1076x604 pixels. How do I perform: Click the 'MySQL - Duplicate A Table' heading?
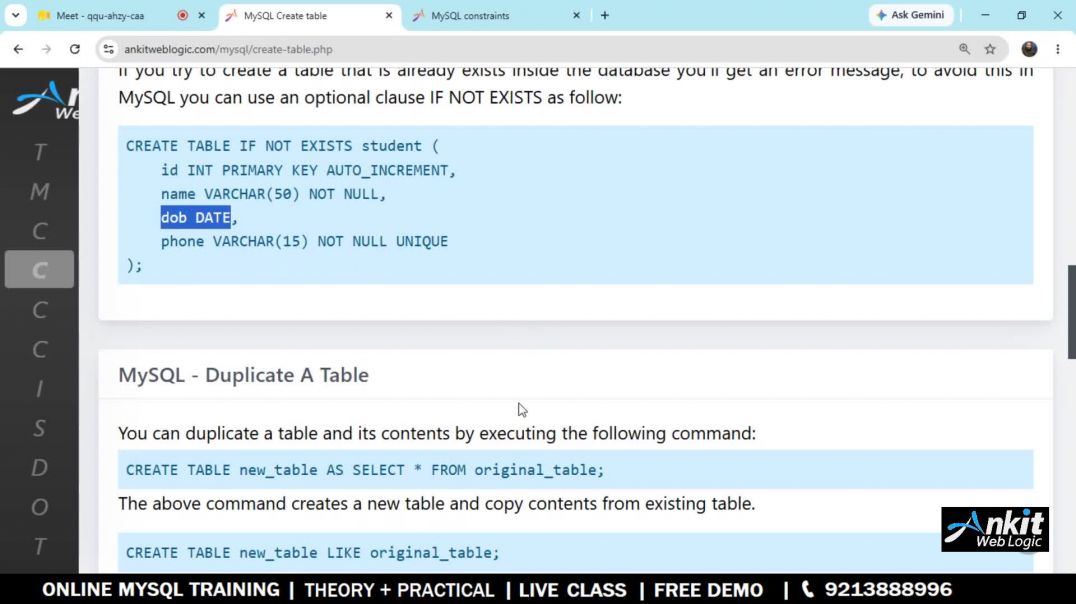[x=244, y=375]
